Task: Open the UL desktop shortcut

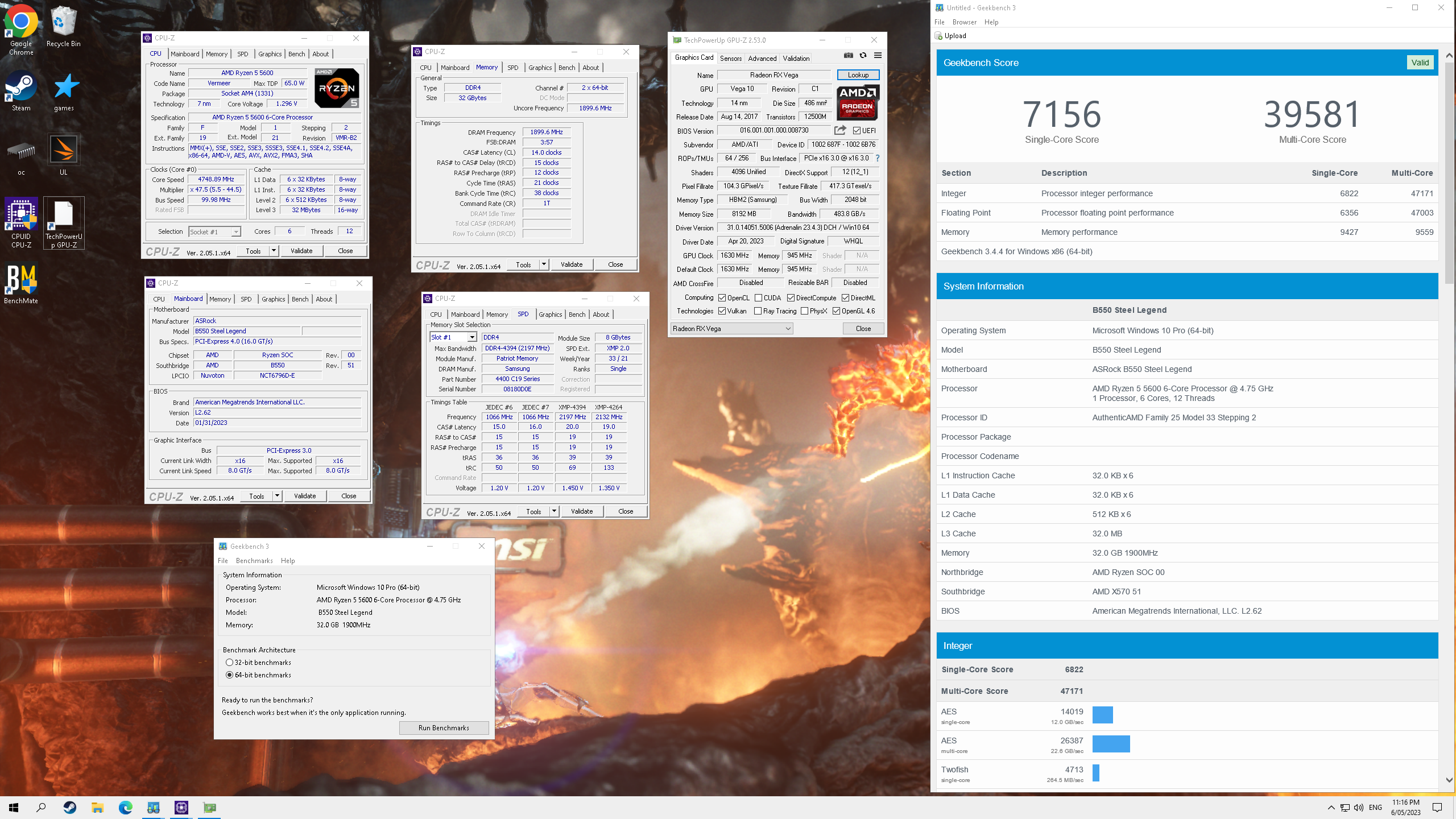Action: (x=64, y=155)
